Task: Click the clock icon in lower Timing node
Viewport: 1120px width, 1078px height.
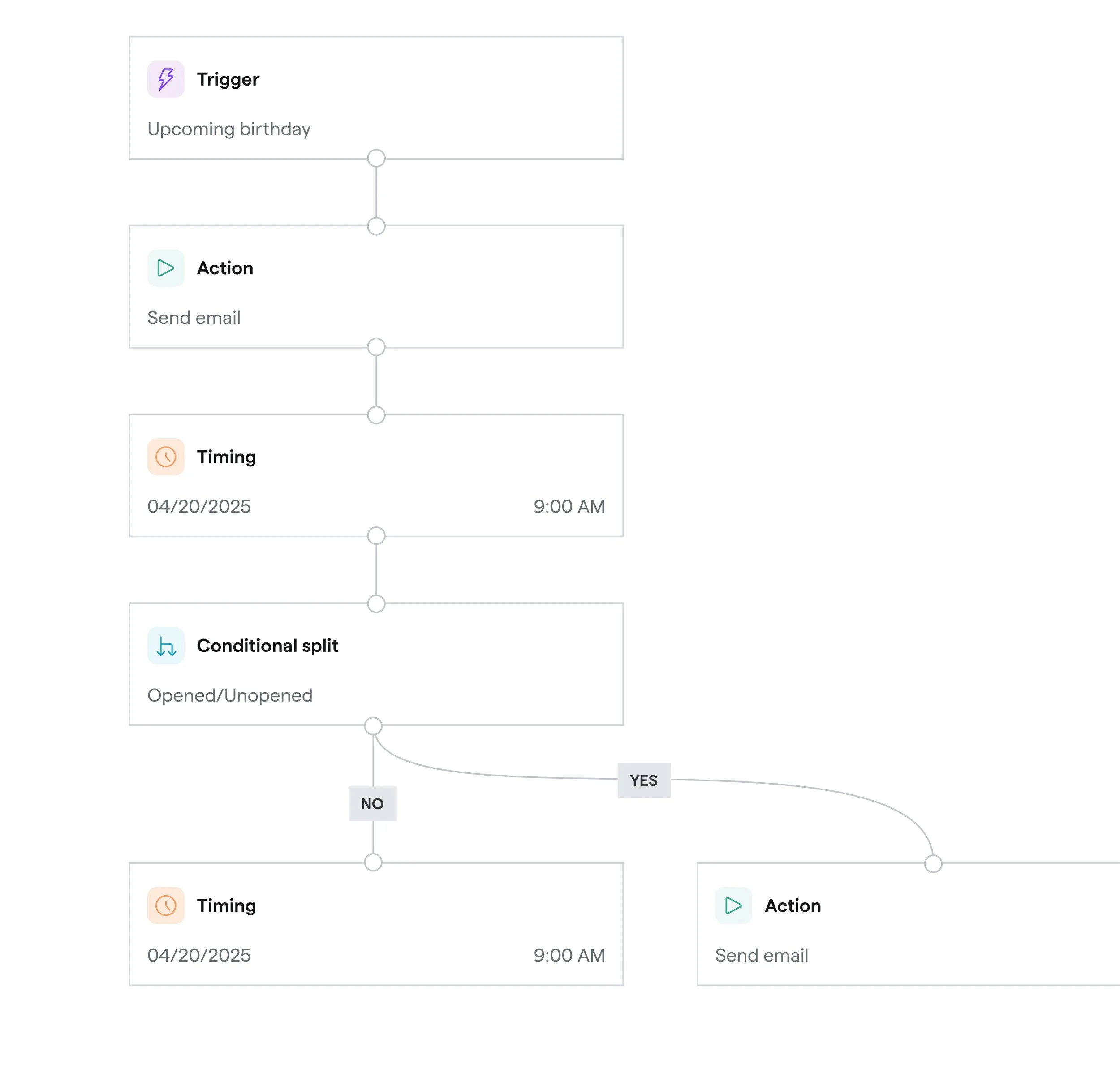Action: [166, 906]
